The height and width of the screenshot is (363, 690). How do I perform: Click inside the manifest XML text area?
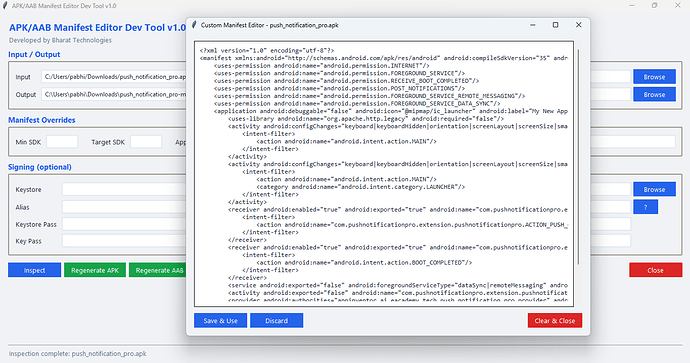click(x=384, y=174)
